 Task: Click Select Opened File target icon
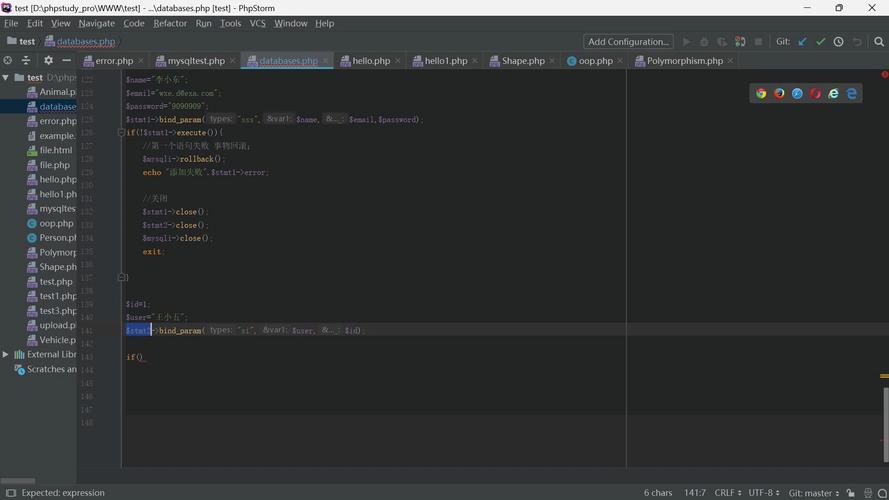[7, 60]
